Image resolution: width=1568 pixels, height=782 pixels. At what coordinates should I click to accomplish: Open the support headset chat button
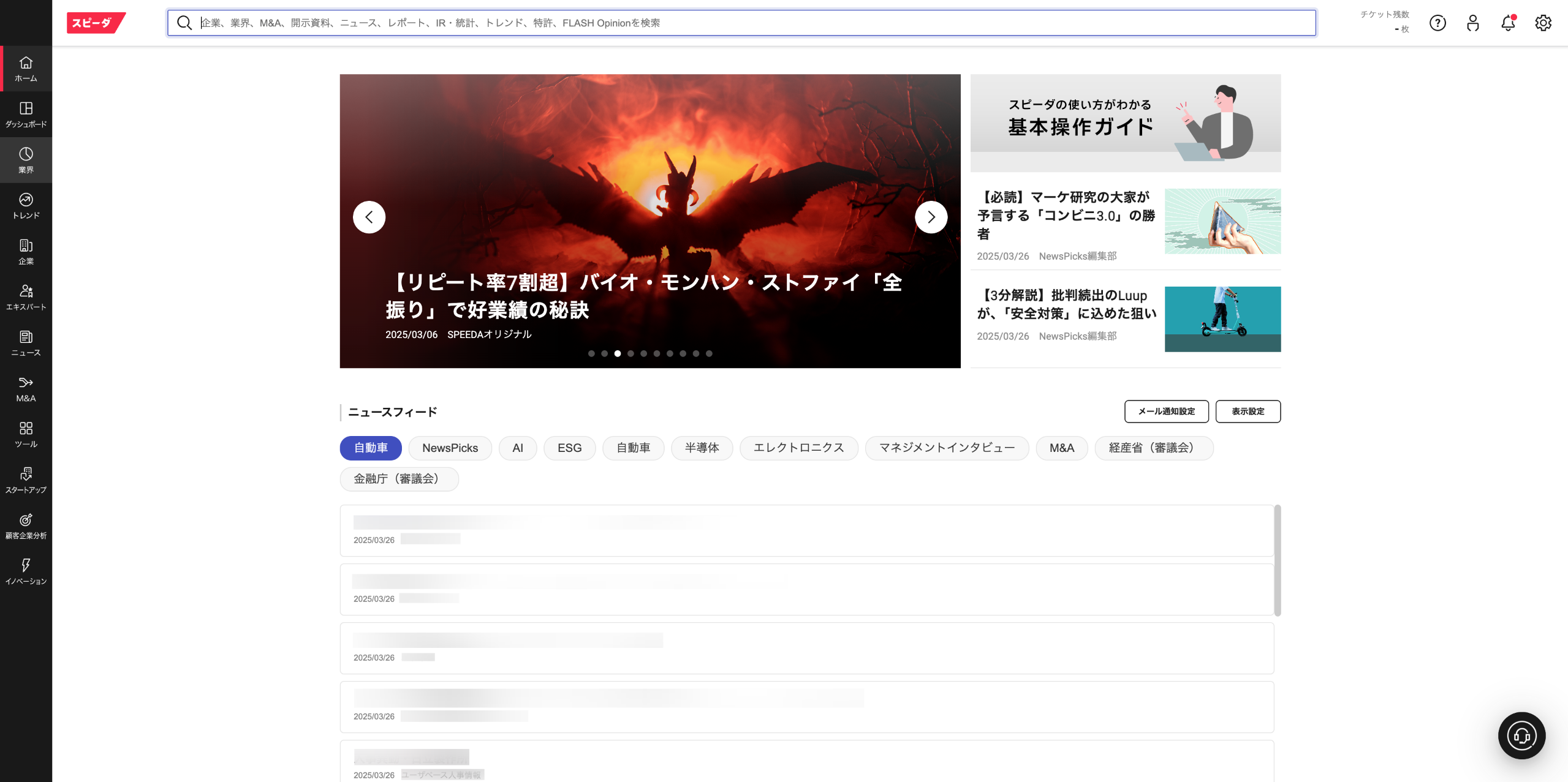click(1521, 735)
